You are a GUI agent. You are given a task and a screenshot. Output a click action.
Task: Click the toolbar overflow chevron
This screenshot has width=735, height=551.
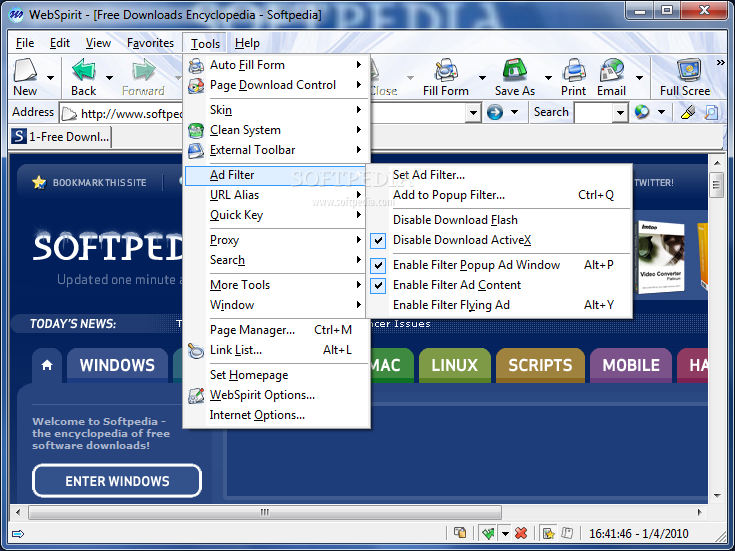tap(720, 62)
